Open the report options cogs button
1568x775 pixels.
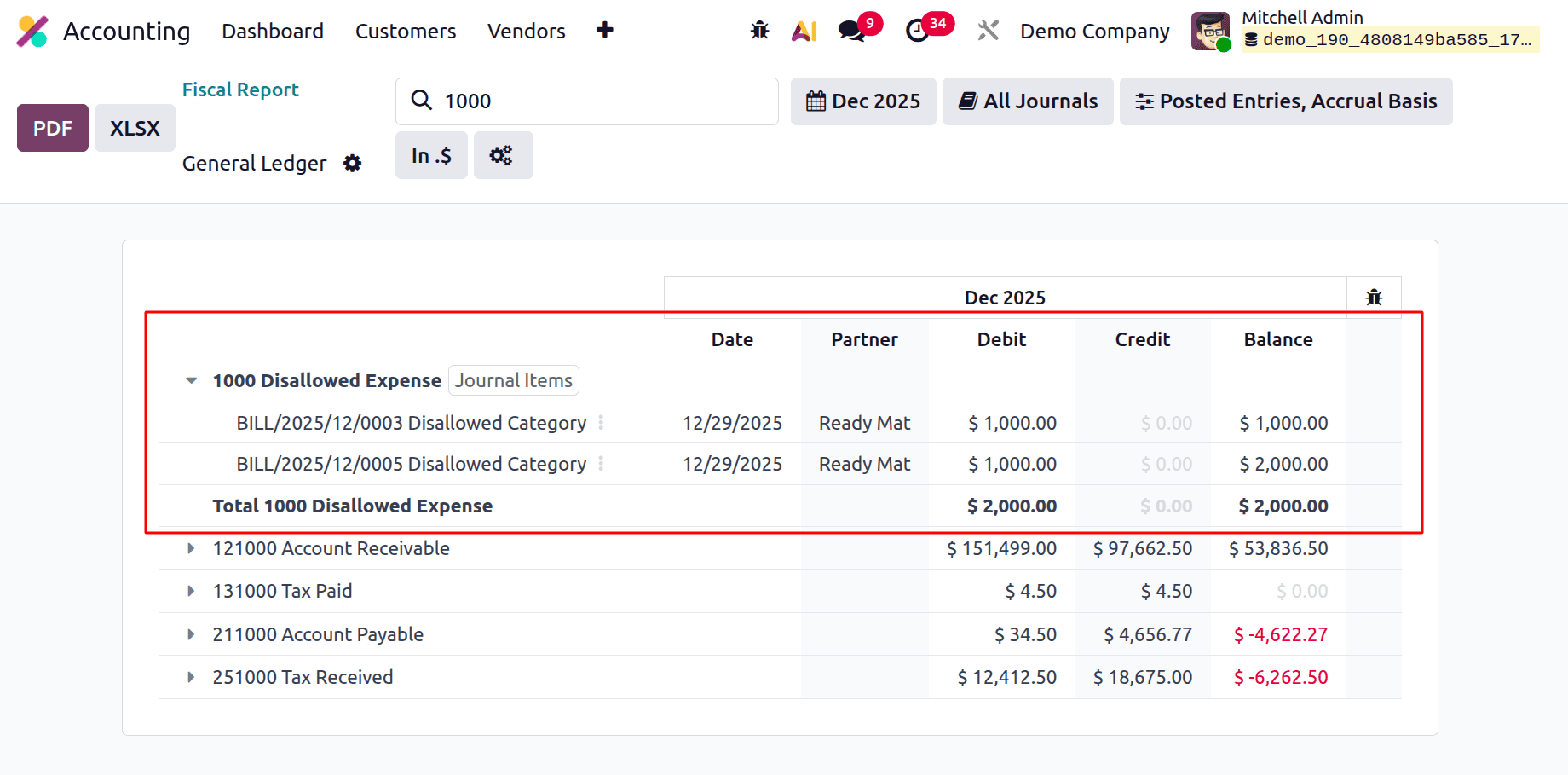pyautogui.click(x=504, y=155)
